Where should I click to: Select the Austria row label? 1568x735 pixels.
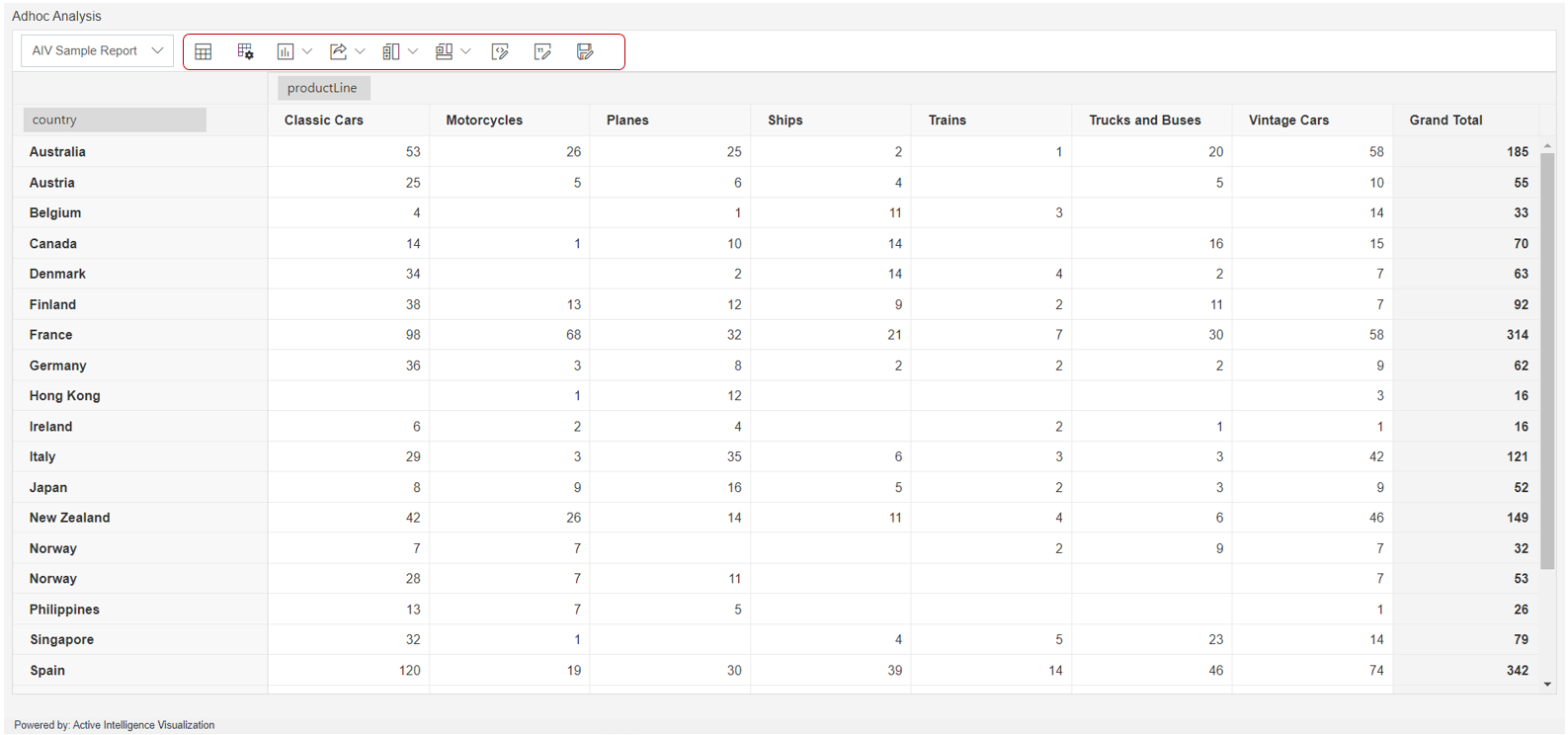51,183
